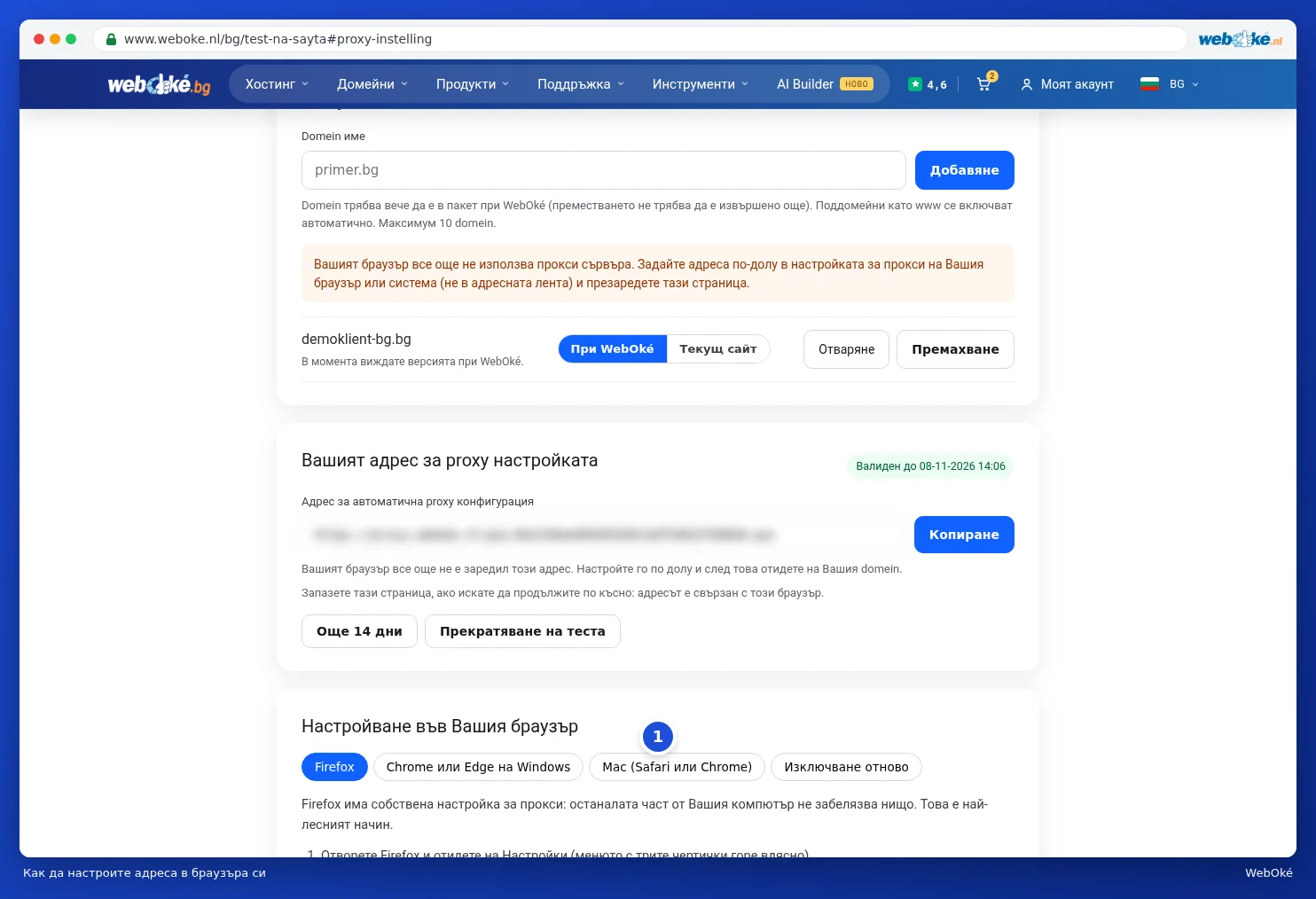1316x899 pixels.
Task: Click the Още 14 дни button
Action: (x=359, y=631)
